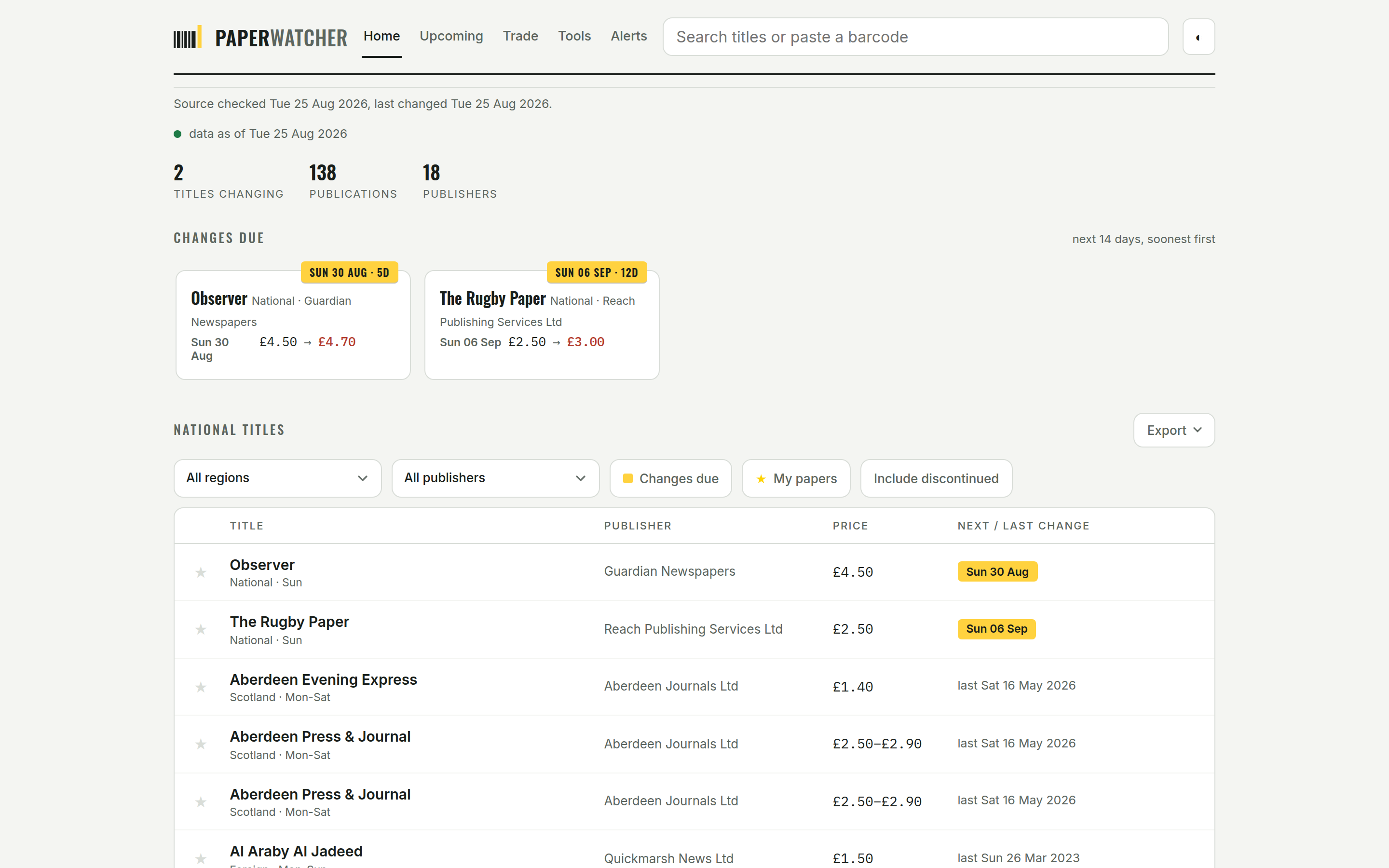This screenshot has height=868, width=1389.
Task: Click the 'next 14 days, soonest first' note
Action: pos(1144,239)
